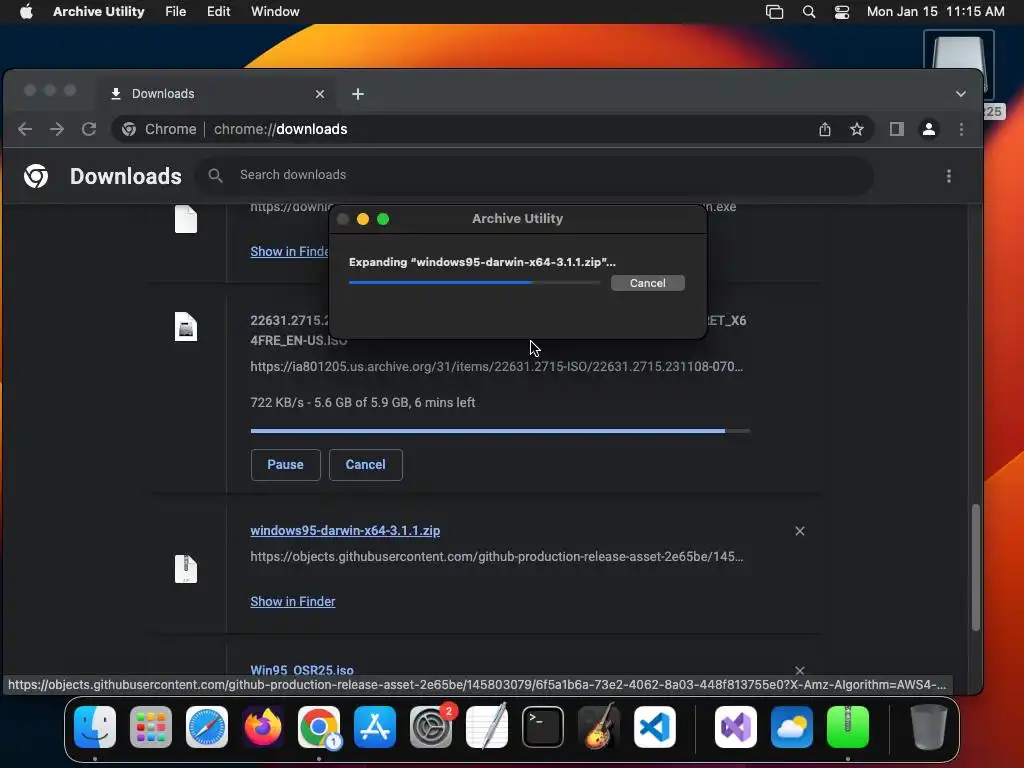
Task: Open System Settings from the Dock
Action: 431,727
